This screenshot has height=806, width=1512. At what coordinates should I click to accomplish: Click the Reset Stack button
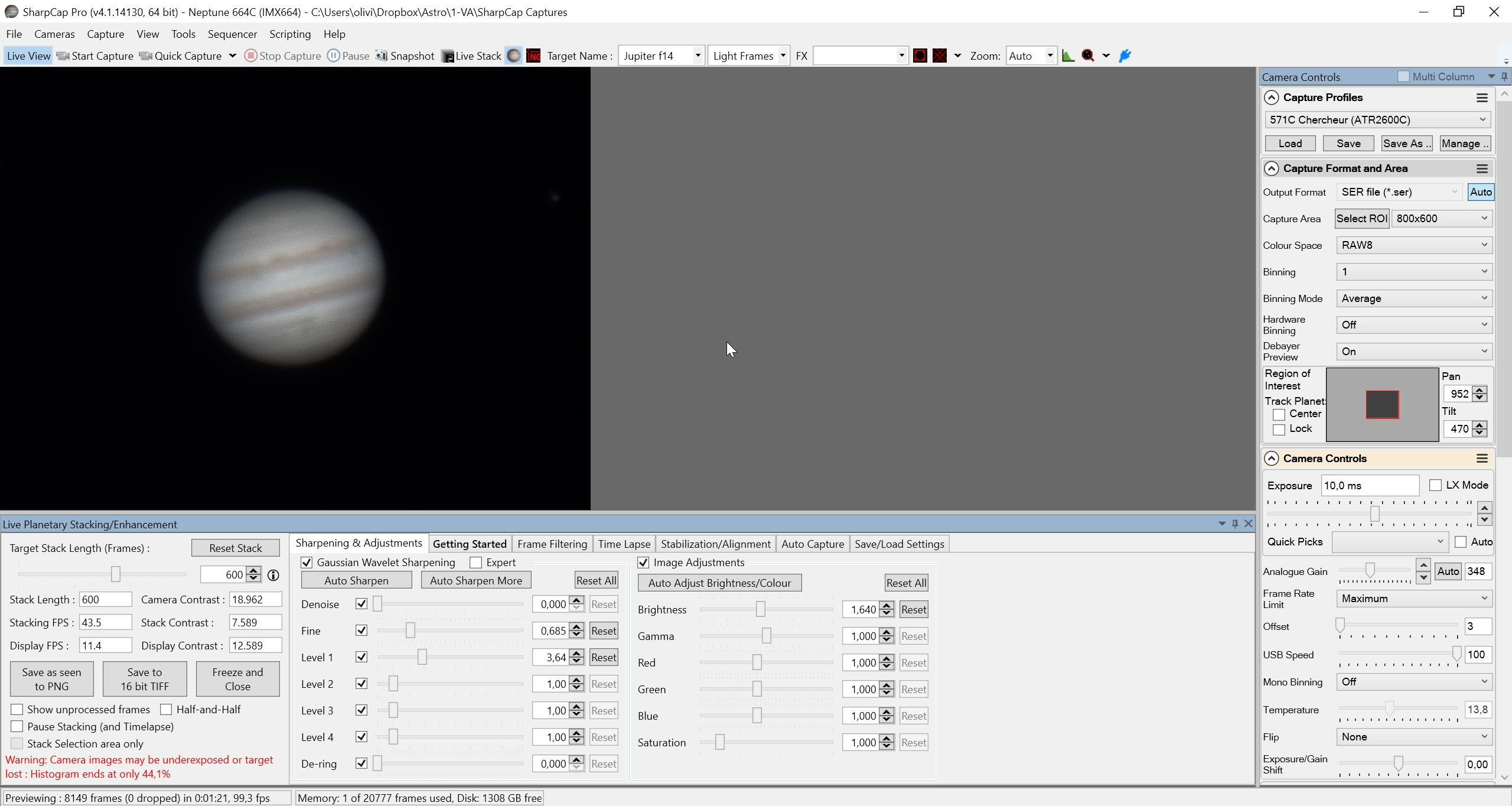235,548
